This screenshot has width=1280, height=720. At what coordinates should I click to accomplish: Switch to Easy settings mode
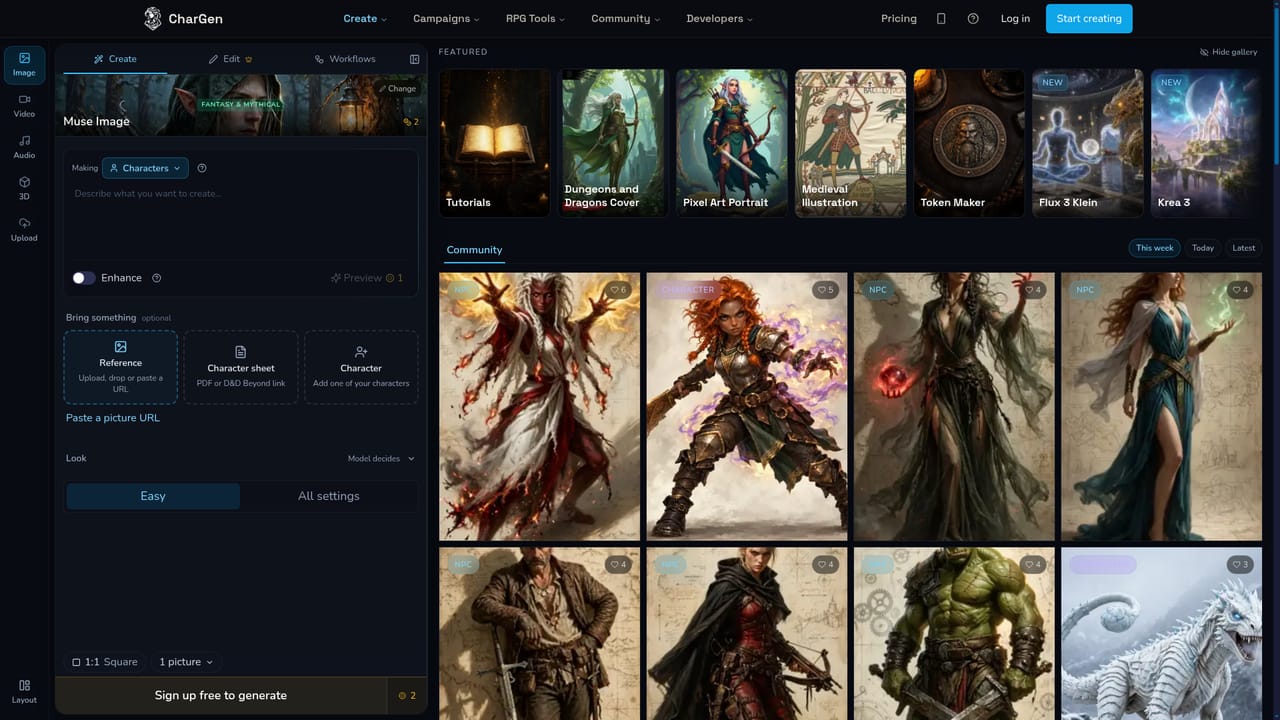[x=153, y=496]
